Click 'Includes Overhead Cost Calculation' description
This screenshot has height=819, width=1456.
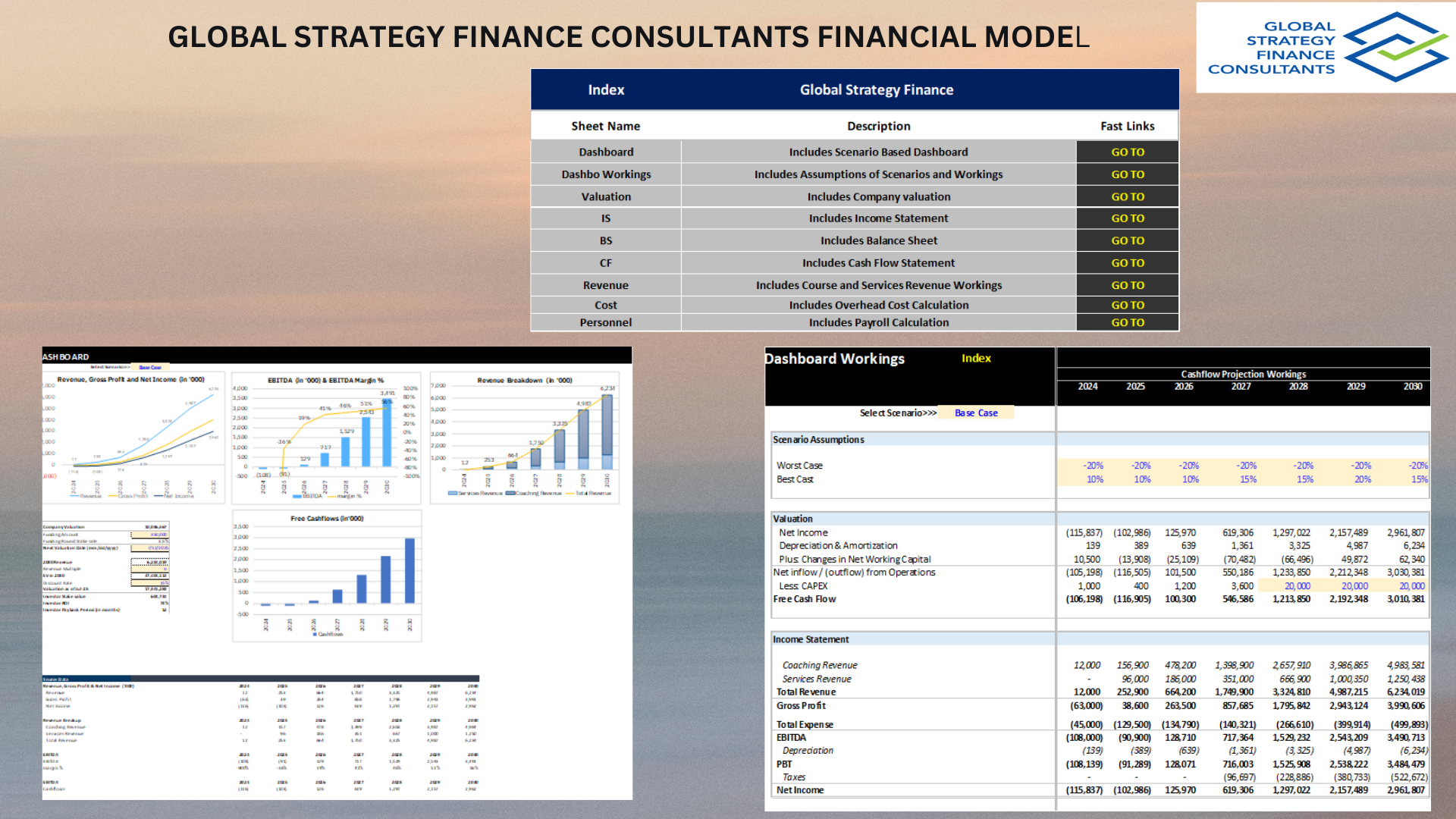[x=878, y=305]
